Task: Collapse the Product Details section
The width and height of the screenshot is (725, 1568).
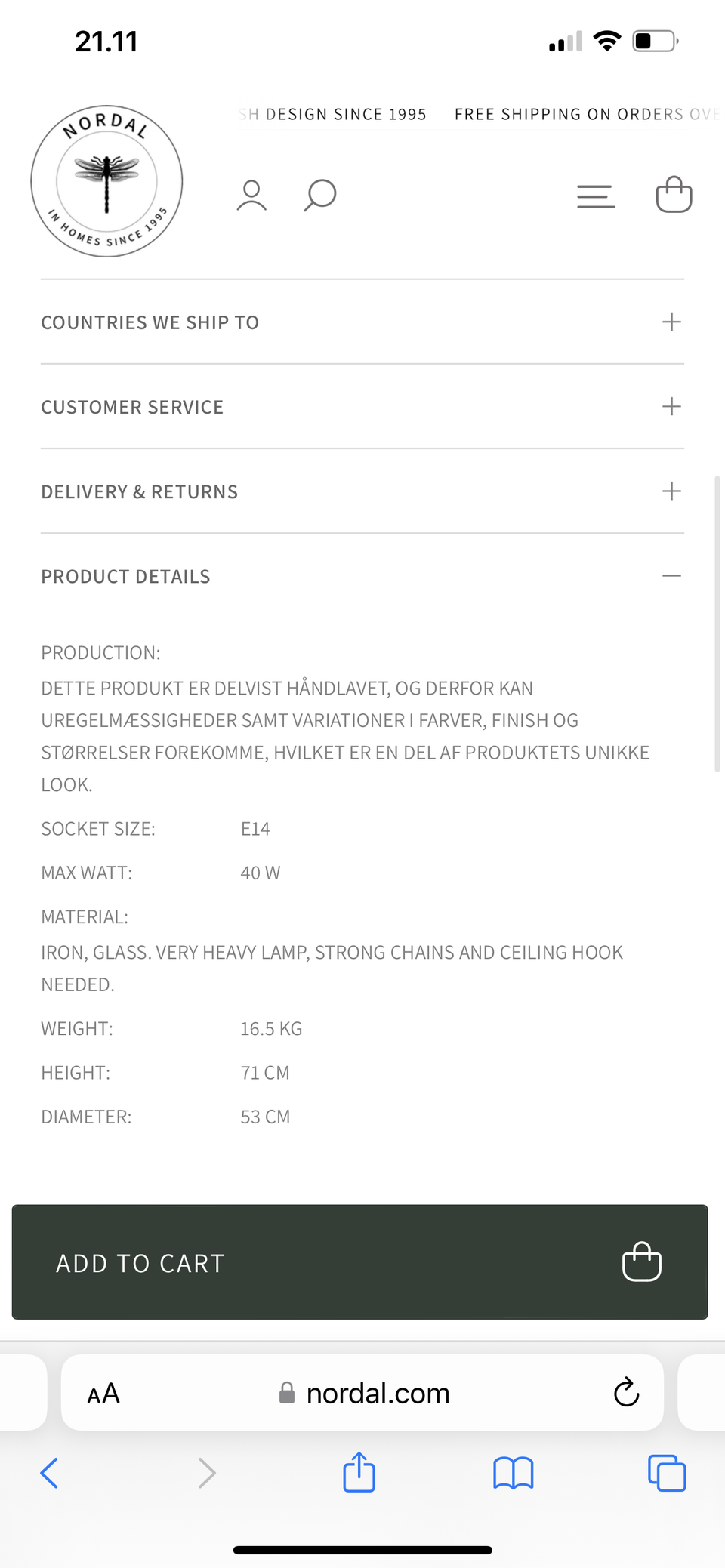Action: click(671, 576)
